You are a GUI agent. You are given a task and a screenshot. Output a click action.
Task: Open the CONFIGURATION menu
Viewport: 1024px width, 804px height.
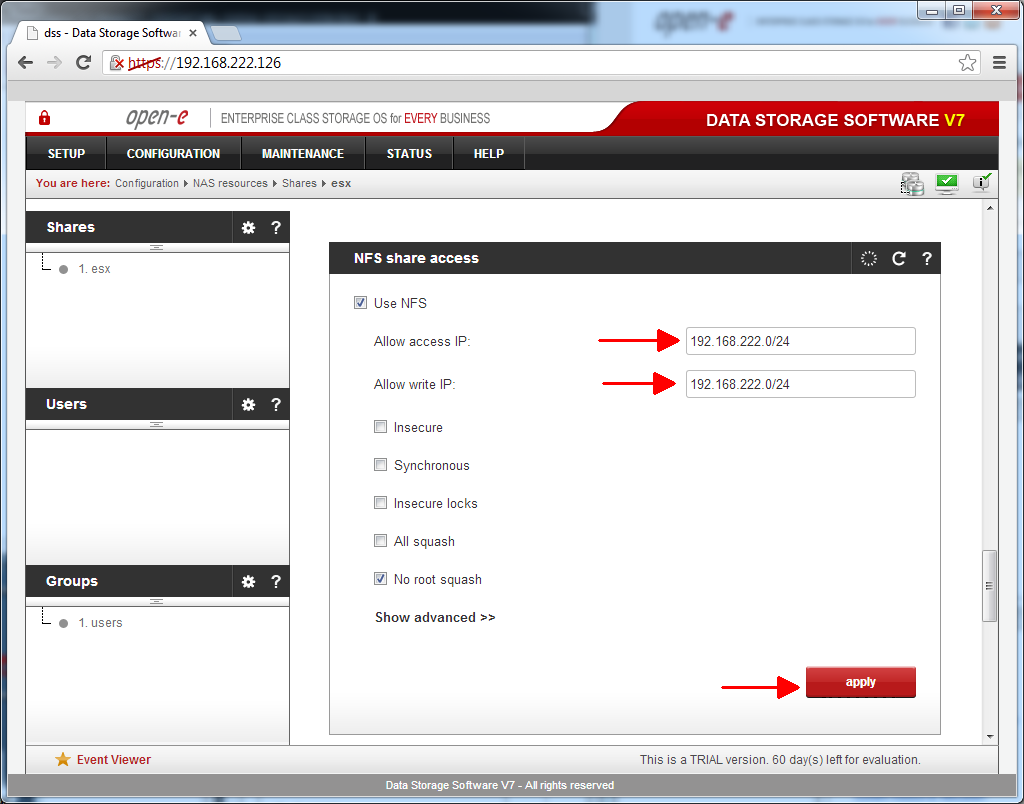(173, 153)
